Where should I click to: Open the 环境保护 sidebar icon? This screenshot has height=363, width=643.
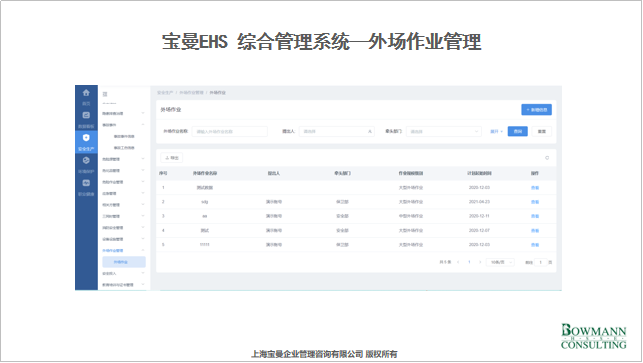click(86, 160)
